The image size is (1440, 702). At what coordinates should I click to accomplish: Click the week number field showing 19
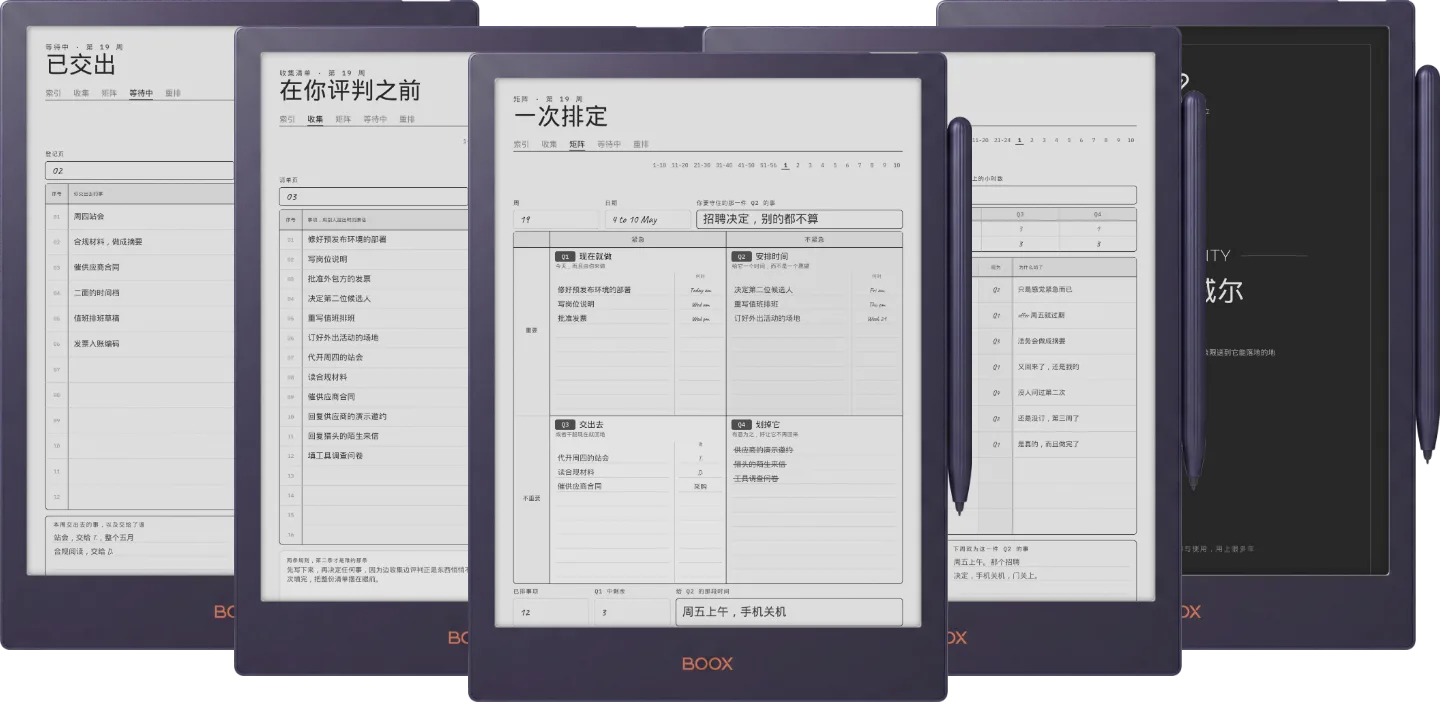click(x=555, y=219)
